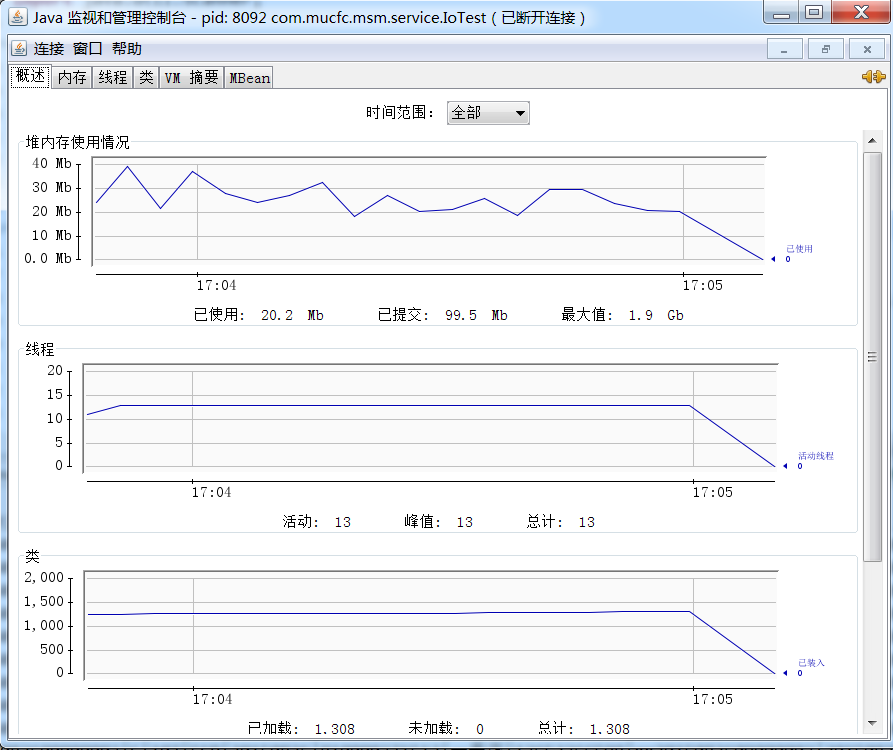This screenshot has width=893, height=750.
Task: Click the scroll down arrow of vertical scrollbar
Action: point(872,723)
